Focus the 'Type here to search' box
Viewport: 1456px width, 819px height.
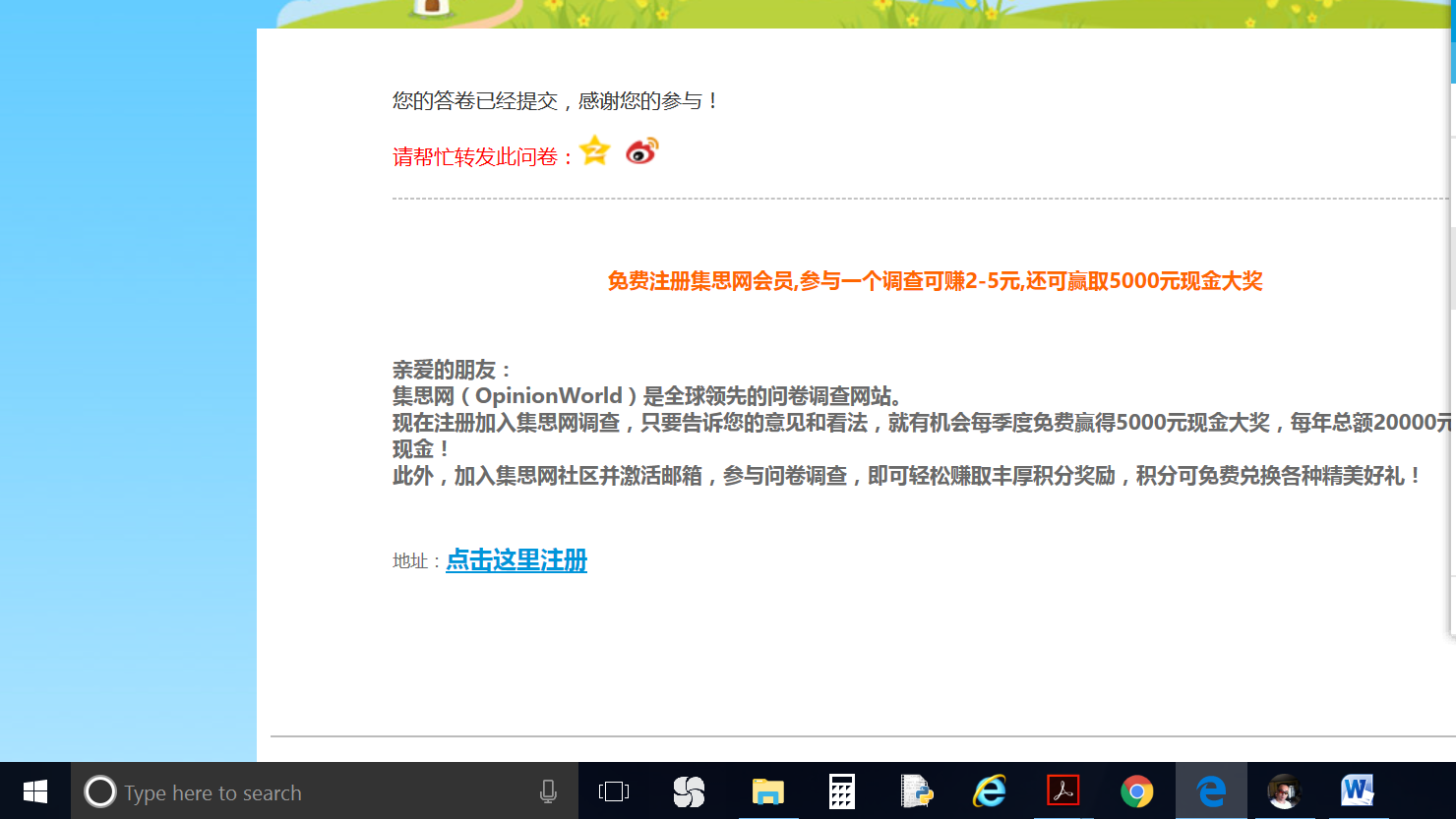[325, 791]
